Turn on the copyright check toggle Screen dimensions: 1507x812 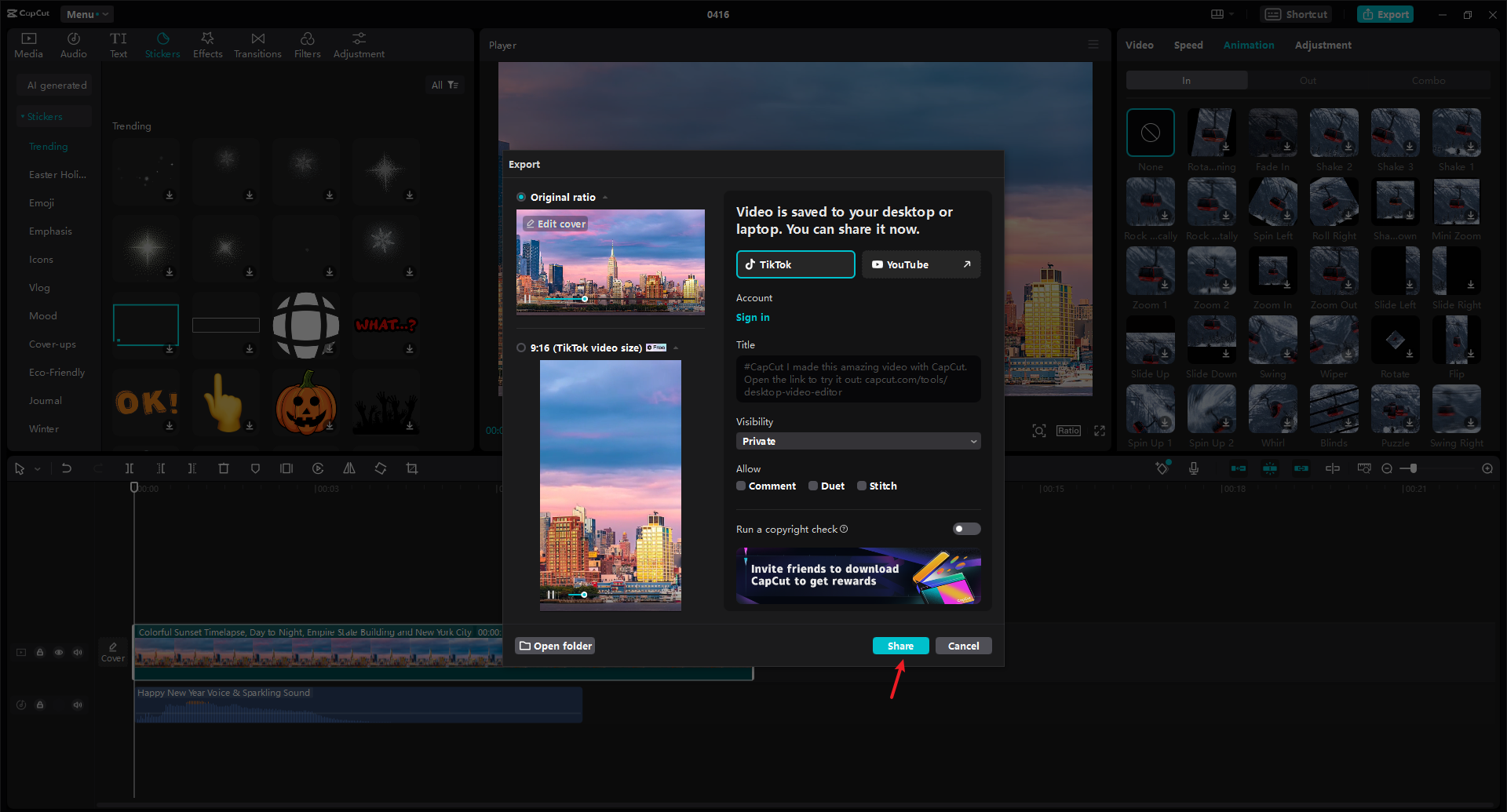point(966,529)
